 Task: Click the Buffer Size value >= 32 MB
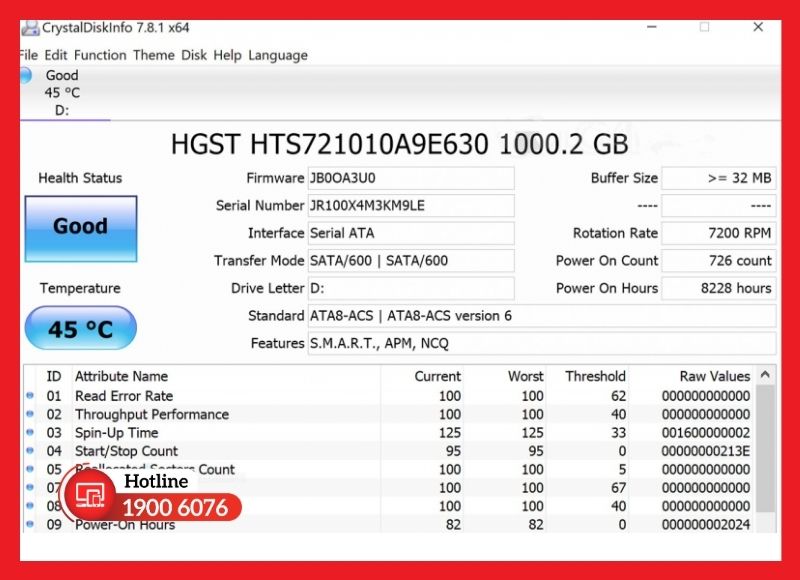click(x=719, y=178)
